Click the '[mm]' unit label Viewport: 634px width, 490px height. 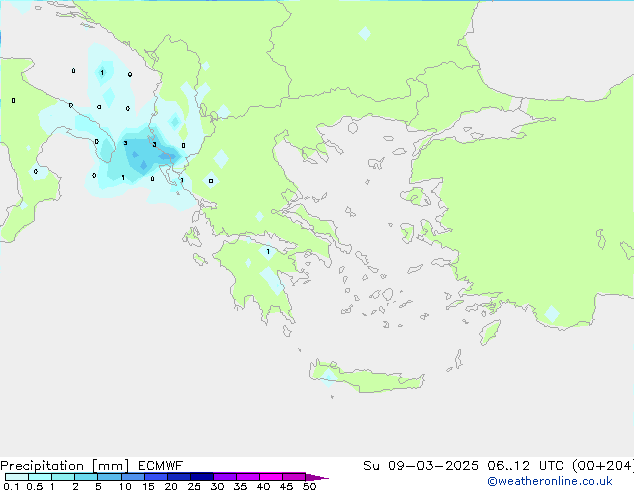point(110,466)
